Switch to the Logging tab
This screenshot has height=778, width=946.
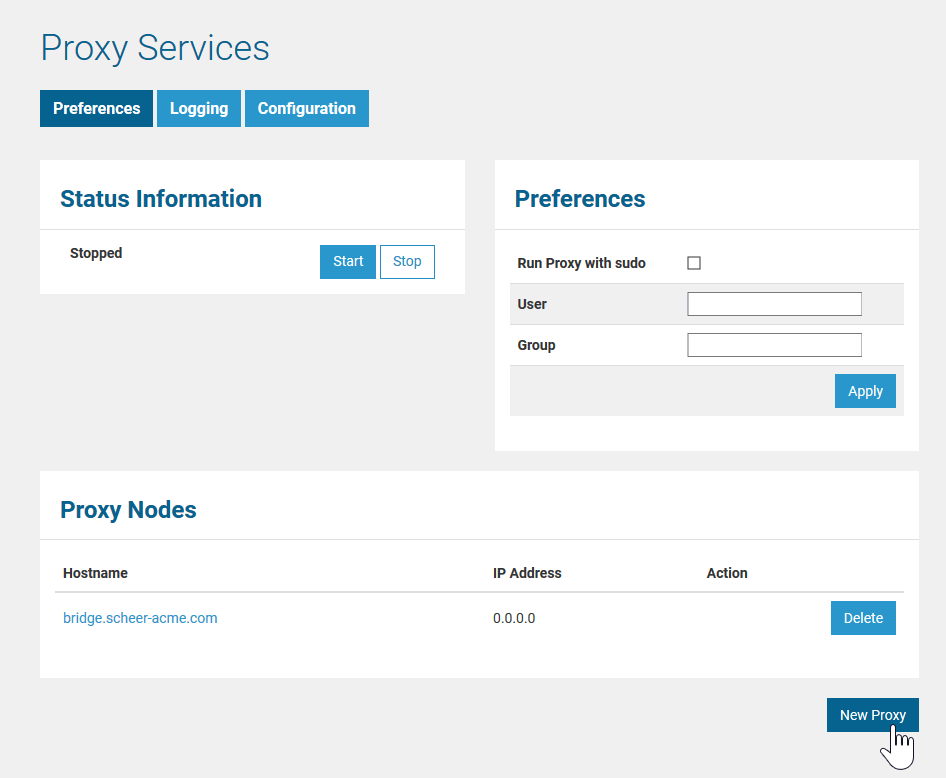pyautogui.click(x=198, y=108)
